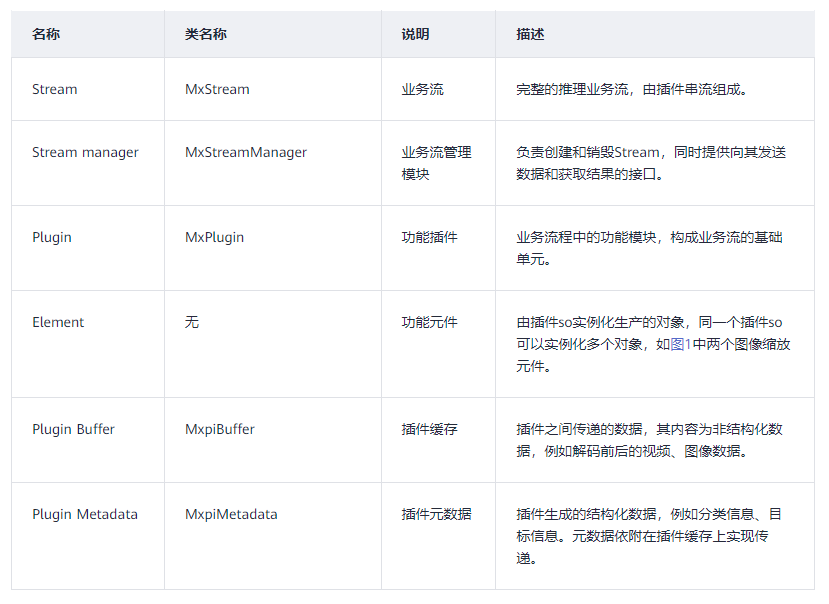The image size is (829, 604).
Task: Click the description starting 插件生成的结构化数据
Action: (x=649, y=536)
